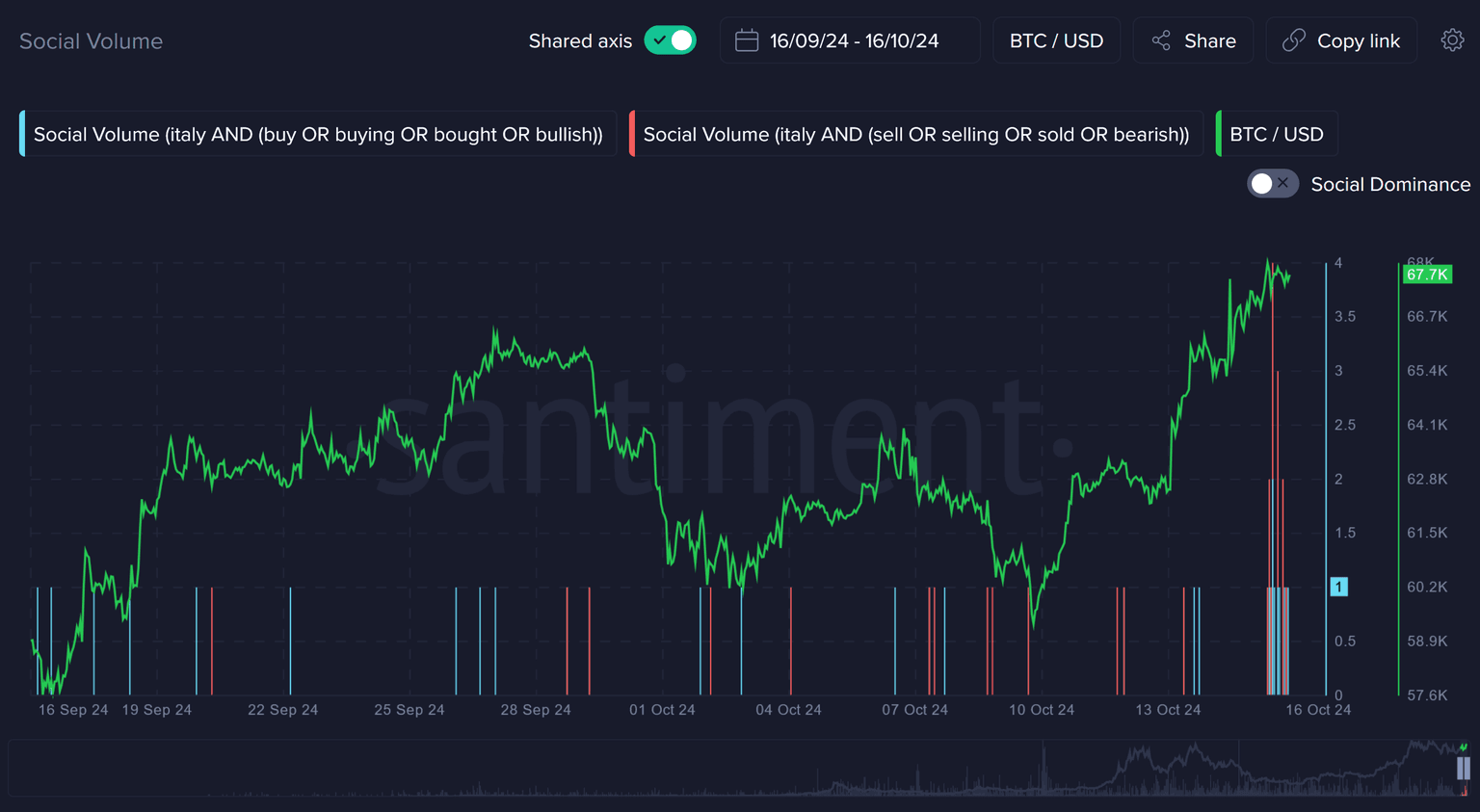This screenshot has height=812, width=1480.
Task: Click the navigator handle in the bottom minimap
Action: point(1463,768)
